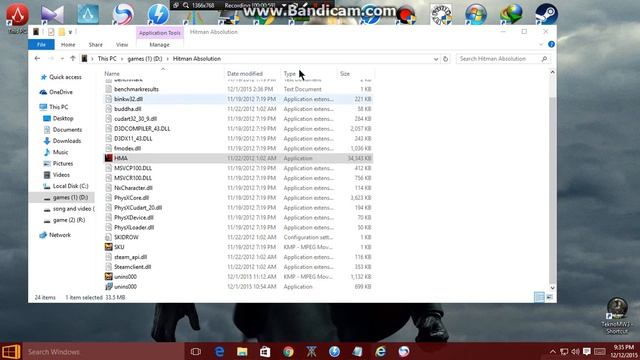Open Internet Explorer from taskbar
Image resolution: width=640 pixels, height=360 pixels.
pyautogui.click(x=381, y=351)
